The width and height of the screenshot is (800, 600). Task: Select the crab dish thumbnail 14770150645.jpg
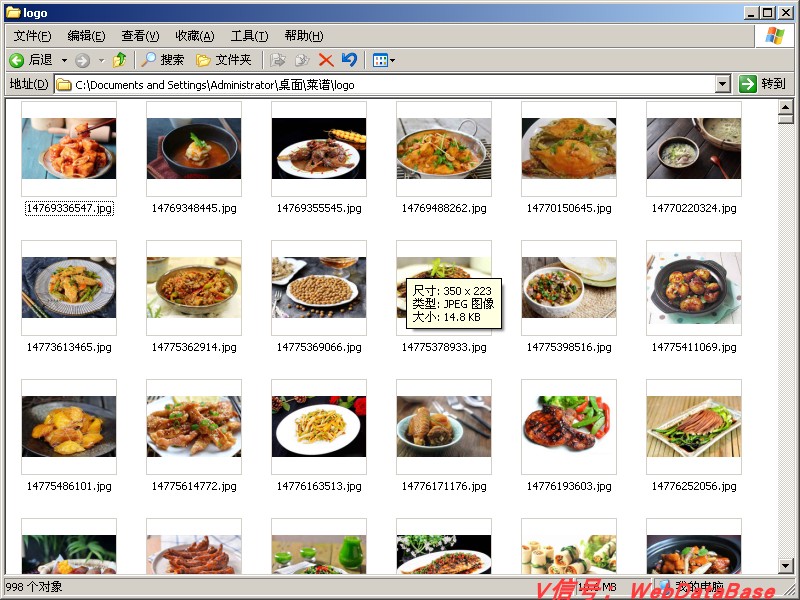tap(569, 148)
